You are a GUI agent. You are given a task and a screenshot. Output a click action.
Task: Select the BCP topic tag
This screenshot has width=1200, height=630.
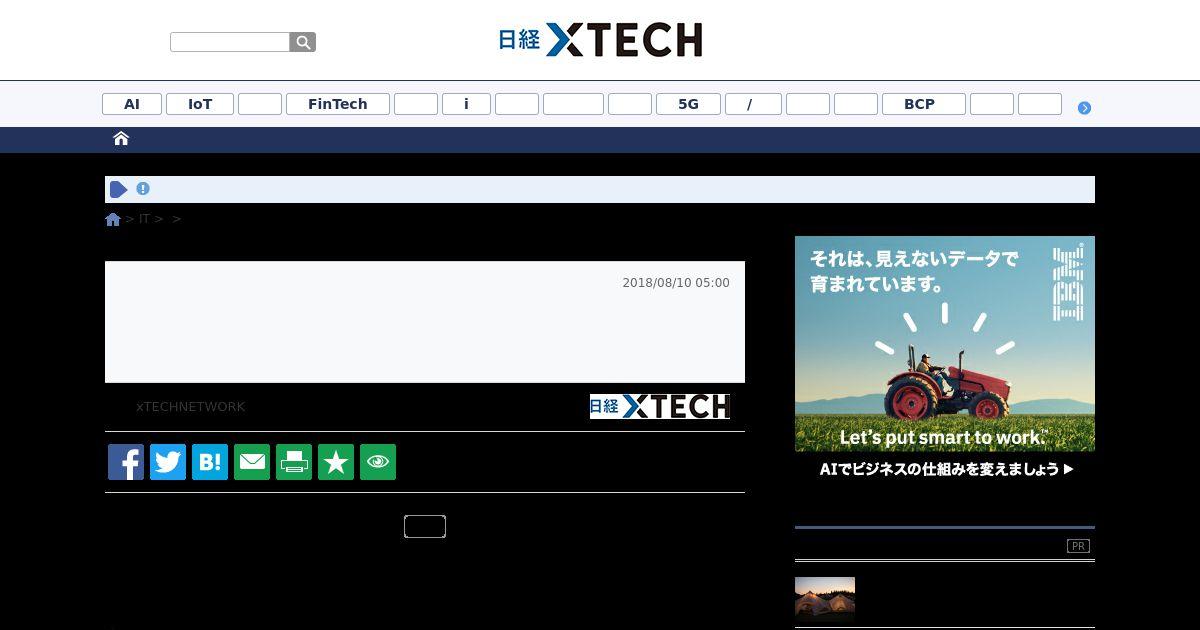tap(924, 104)
